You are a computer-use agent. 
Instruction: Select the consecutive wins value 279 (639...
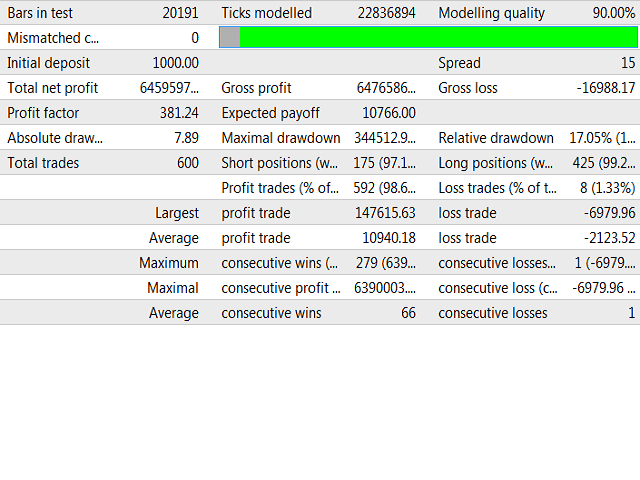coord(386,263)
